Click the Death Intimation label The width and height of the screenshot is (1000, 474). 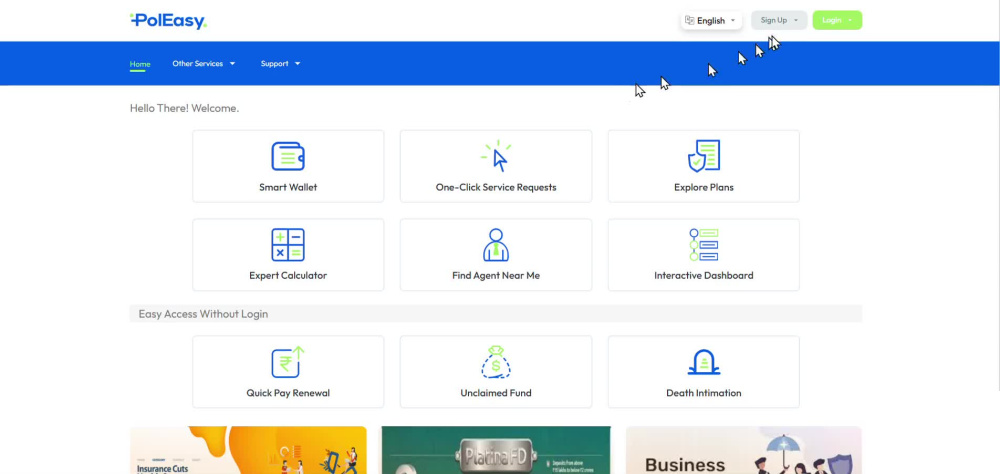[x=703, y=393]
